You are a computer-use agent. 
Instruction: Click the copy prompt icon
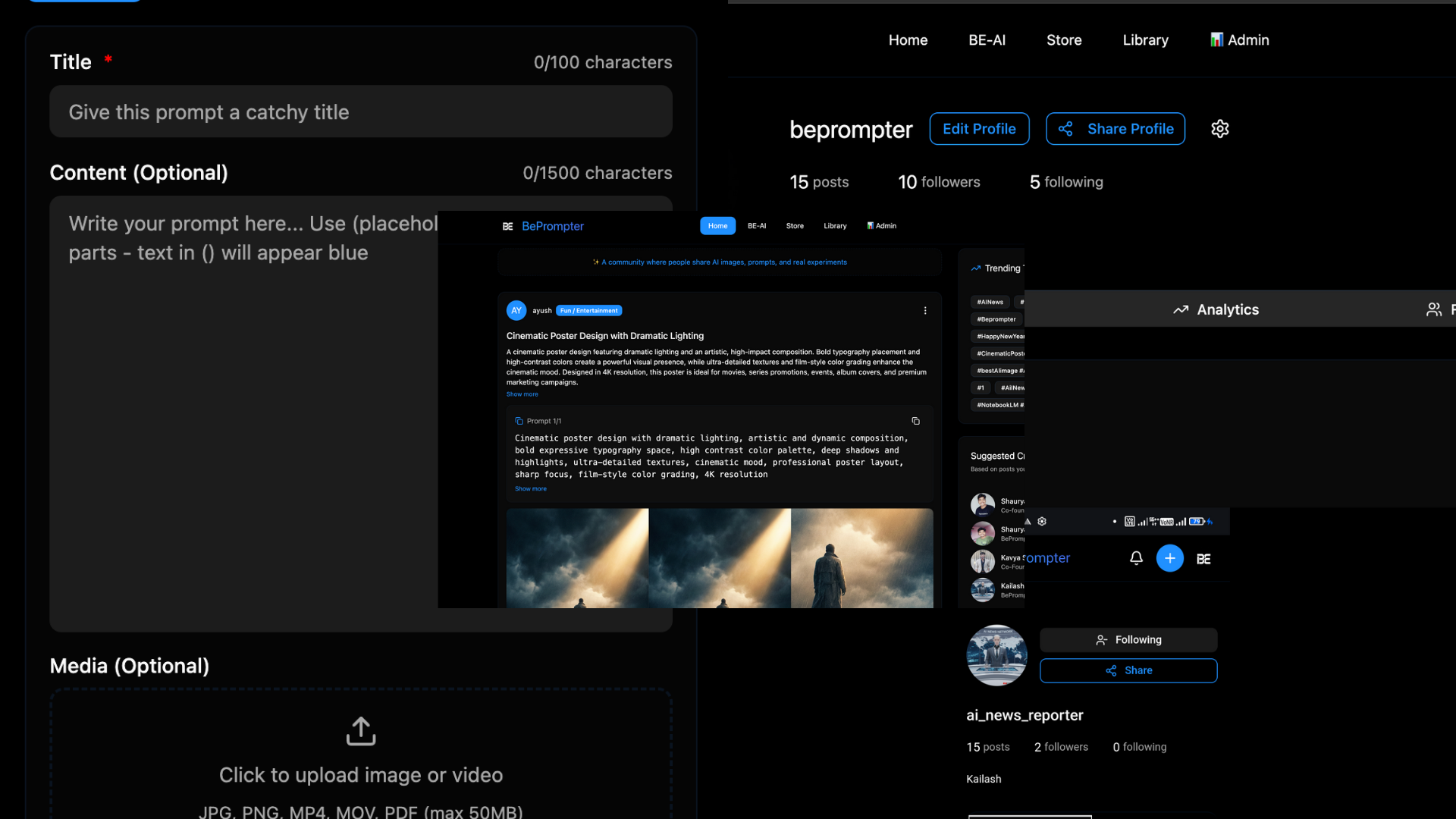coord(915,421)
